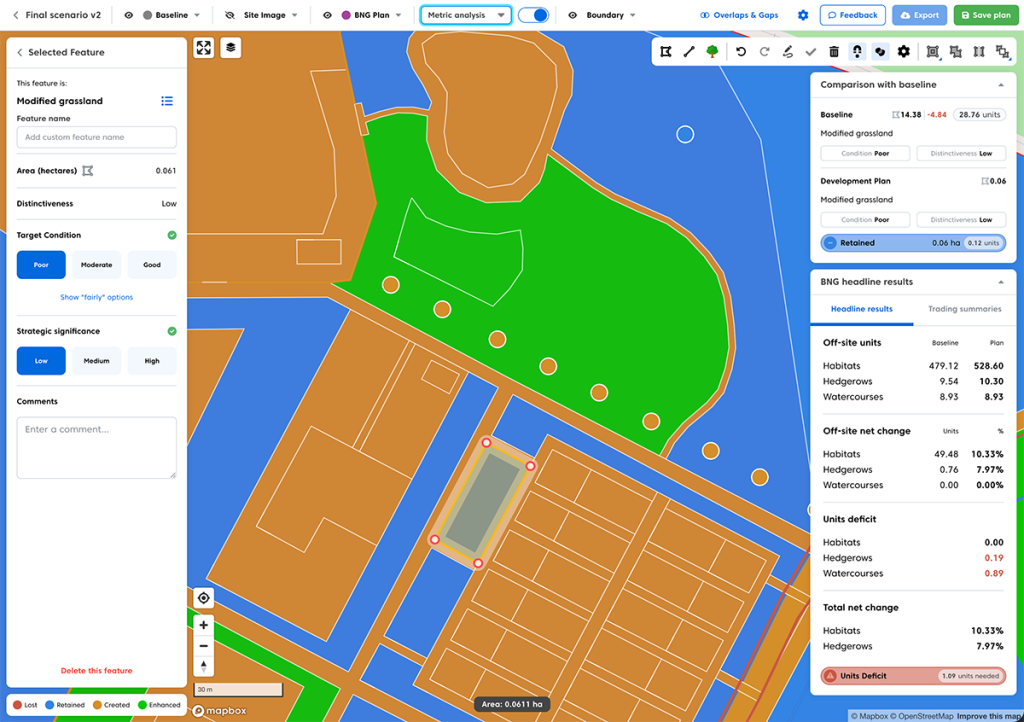This screenshot has height=722, width=1024.
Task: Switch off the blue metric toggle
Action: (534, 15)
